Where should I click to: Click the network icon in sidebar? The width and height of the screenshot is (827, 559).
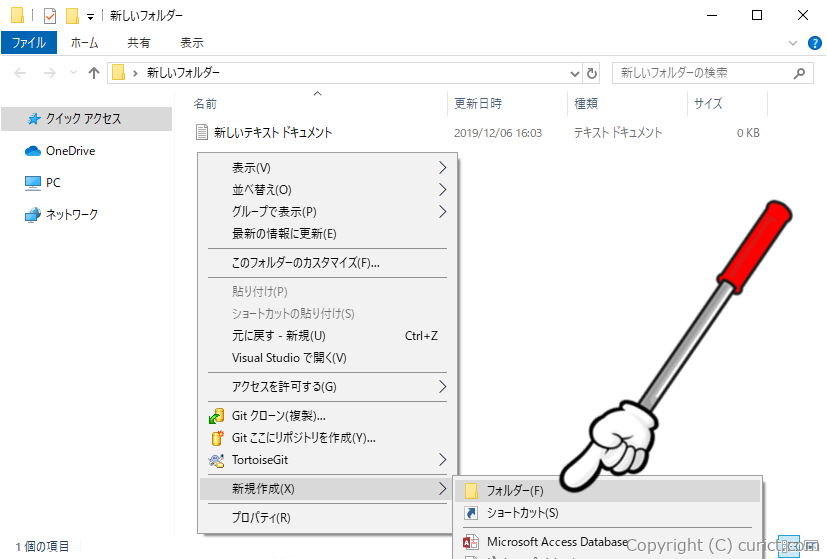pos(33,215)
